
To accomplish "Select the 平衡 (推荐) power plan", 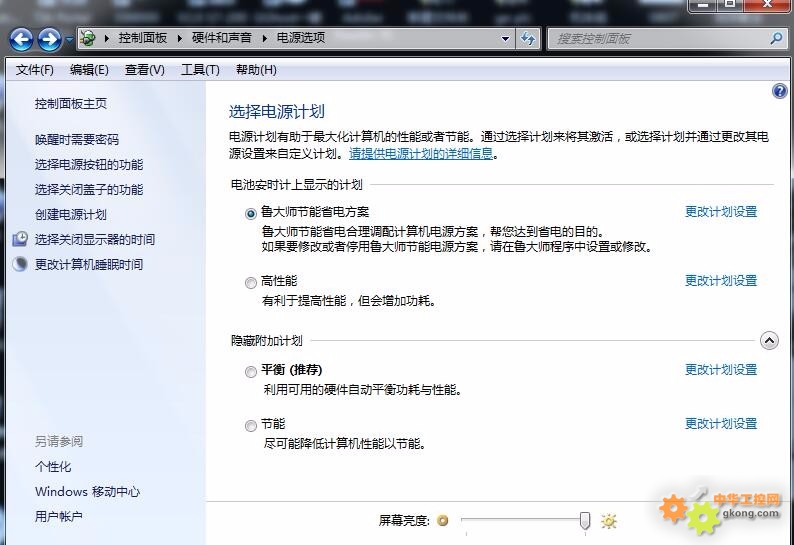I will pos(251,372).
